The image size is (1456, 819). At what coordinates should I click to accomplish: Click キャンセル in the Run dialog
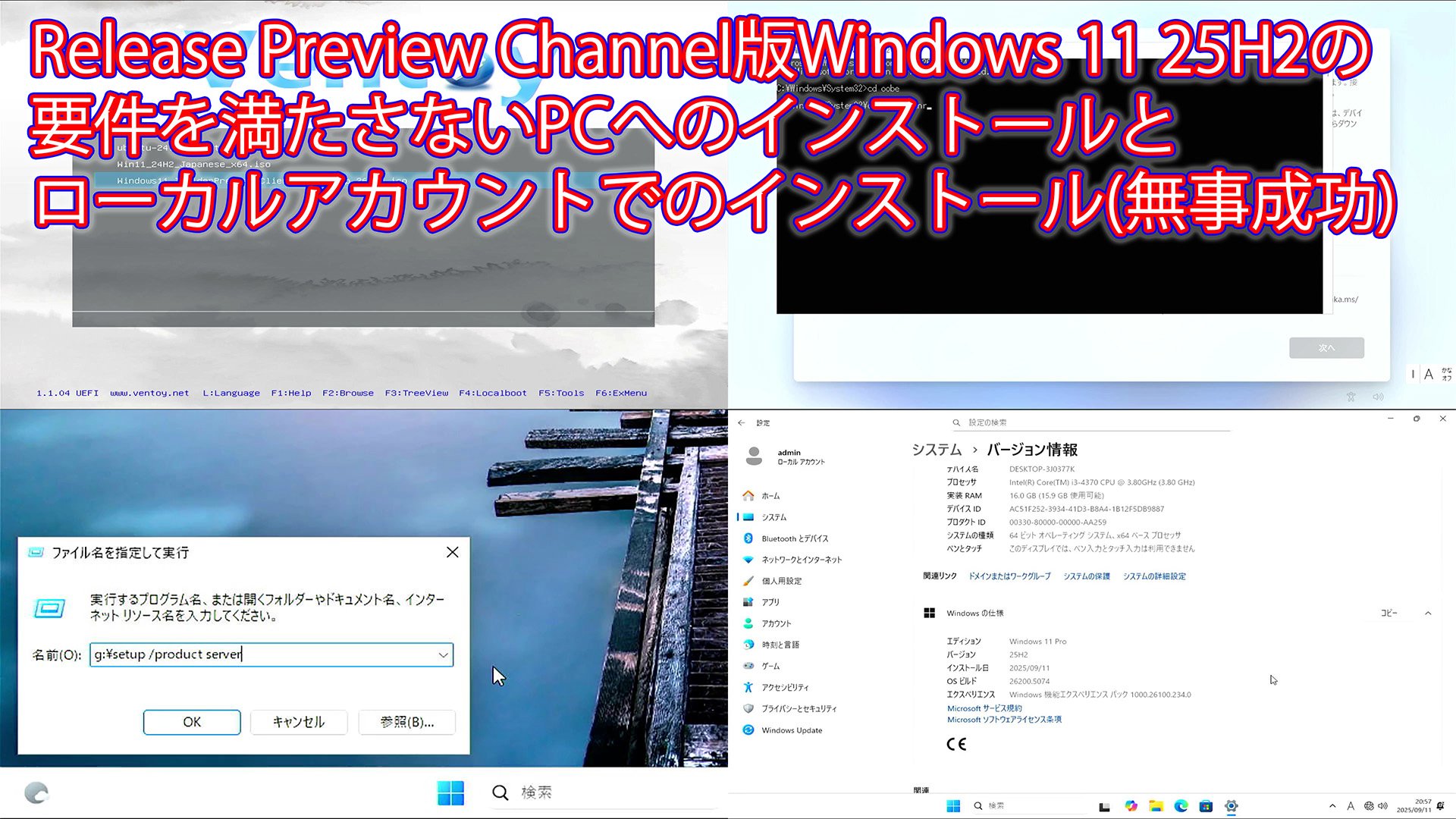[x=299, y=722]
